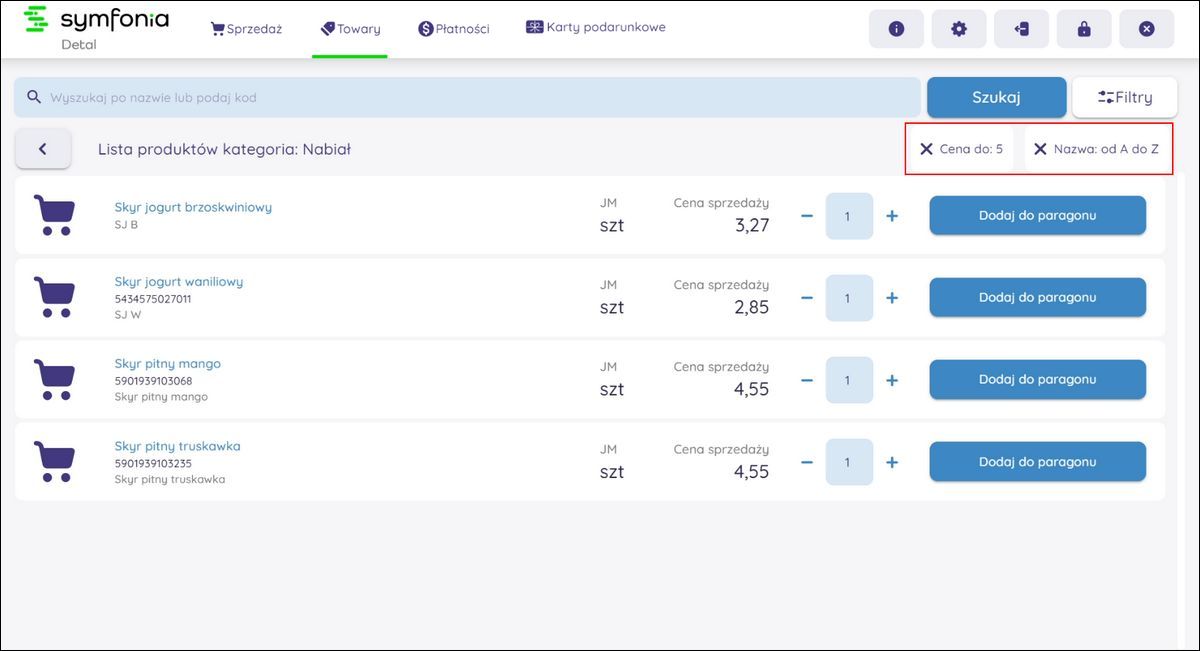Decrease quantity for Skyr pitny truskawka
This screenshot has height=651, width=1200.
(x=807, y=462)
